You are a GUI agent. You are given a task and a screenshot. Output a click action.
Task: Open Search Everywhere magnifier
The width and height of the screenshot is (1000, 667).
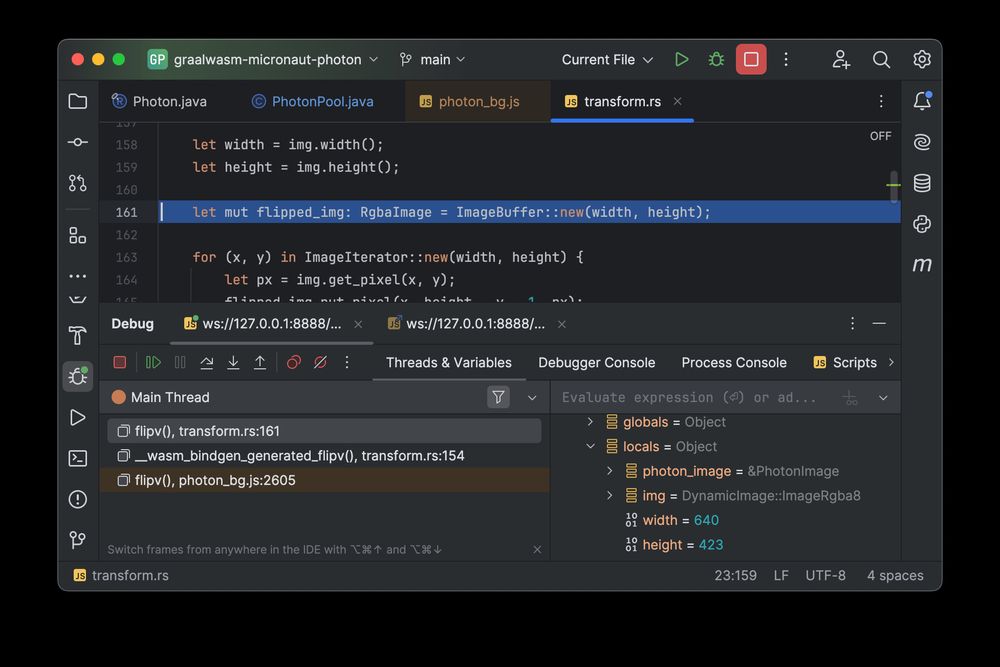[x=881, y=59]
